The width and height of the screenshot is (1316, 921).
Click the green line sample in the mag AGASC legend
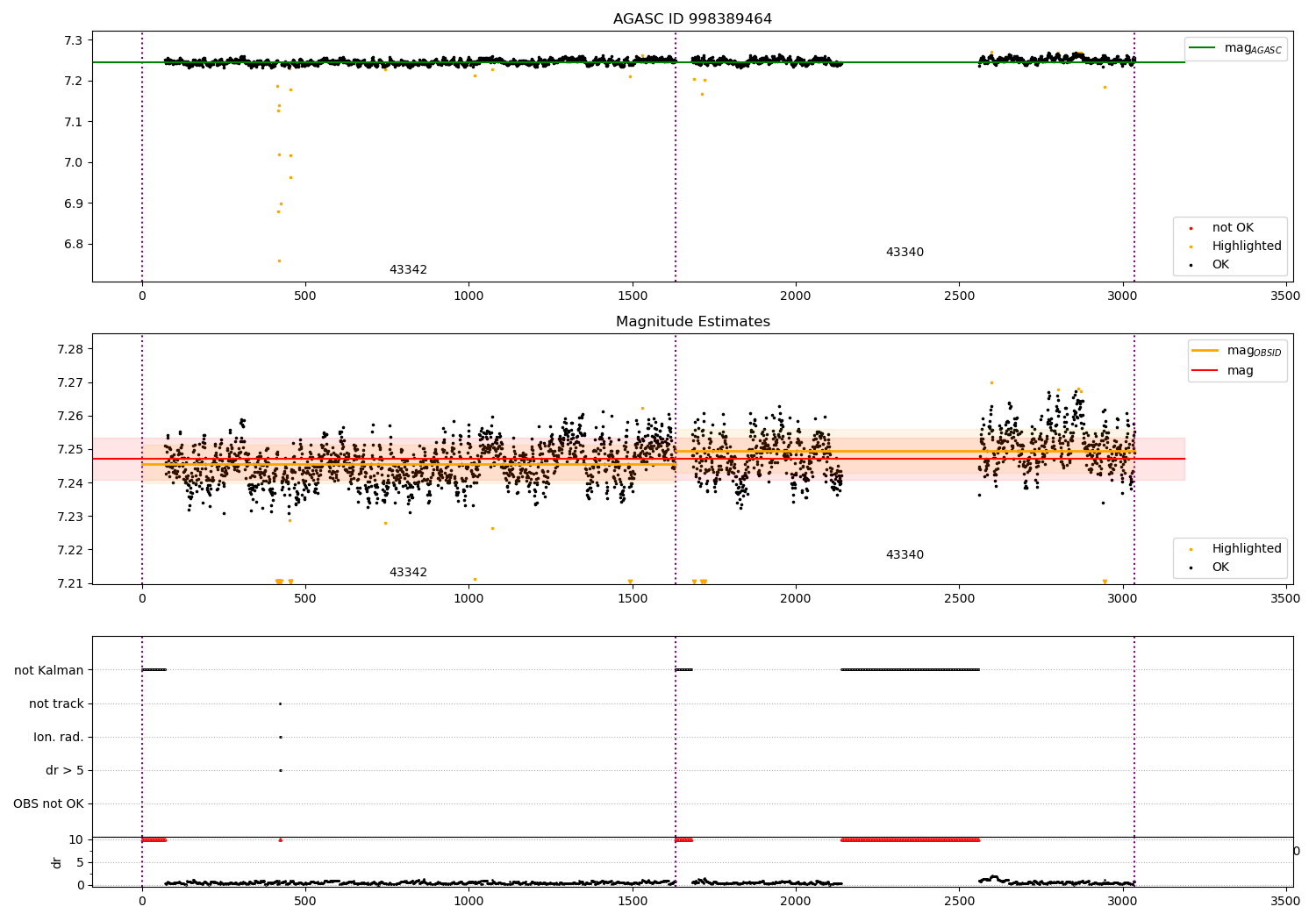1204,48
